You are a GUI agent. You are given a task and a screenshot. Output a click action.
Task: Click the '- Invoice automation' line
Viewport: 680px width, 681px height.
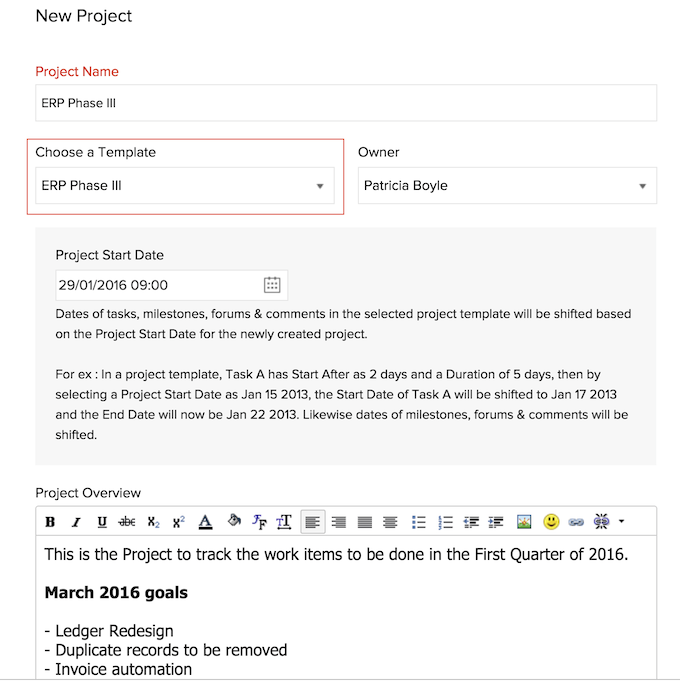[x=118, y=669]
